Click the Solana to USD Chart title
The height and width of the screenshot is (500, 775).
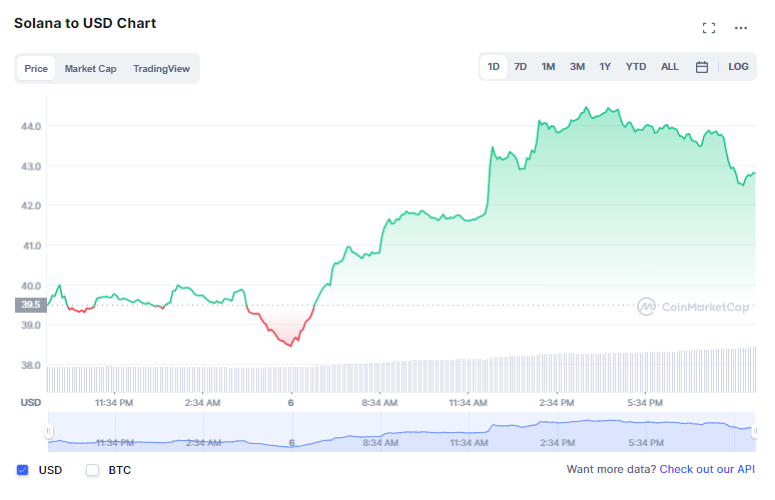85,23
